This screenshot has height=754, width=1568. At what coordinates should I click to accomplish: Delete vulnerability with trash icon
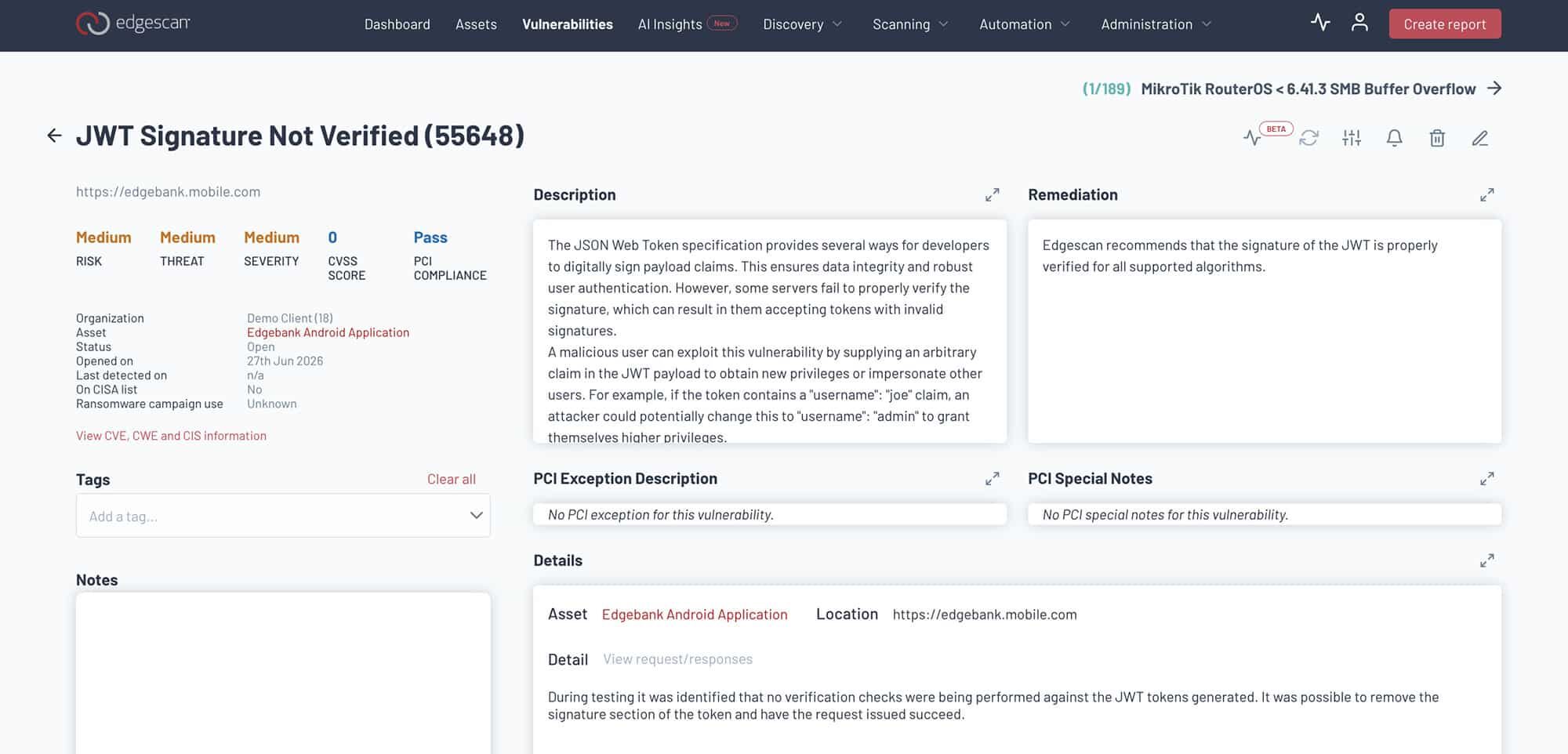pos(1437,138)
